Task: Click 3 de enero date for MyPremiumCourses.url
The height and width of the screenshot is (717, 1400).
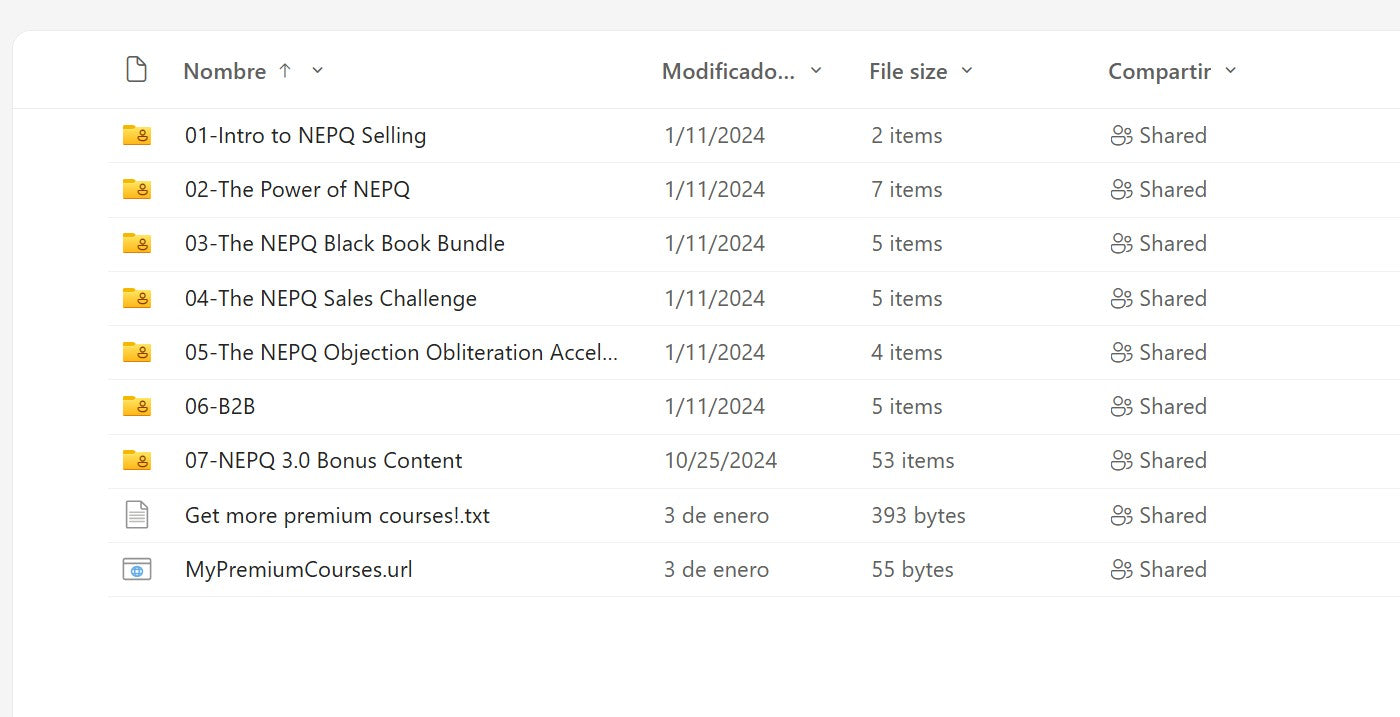Action: coord(717,569)
